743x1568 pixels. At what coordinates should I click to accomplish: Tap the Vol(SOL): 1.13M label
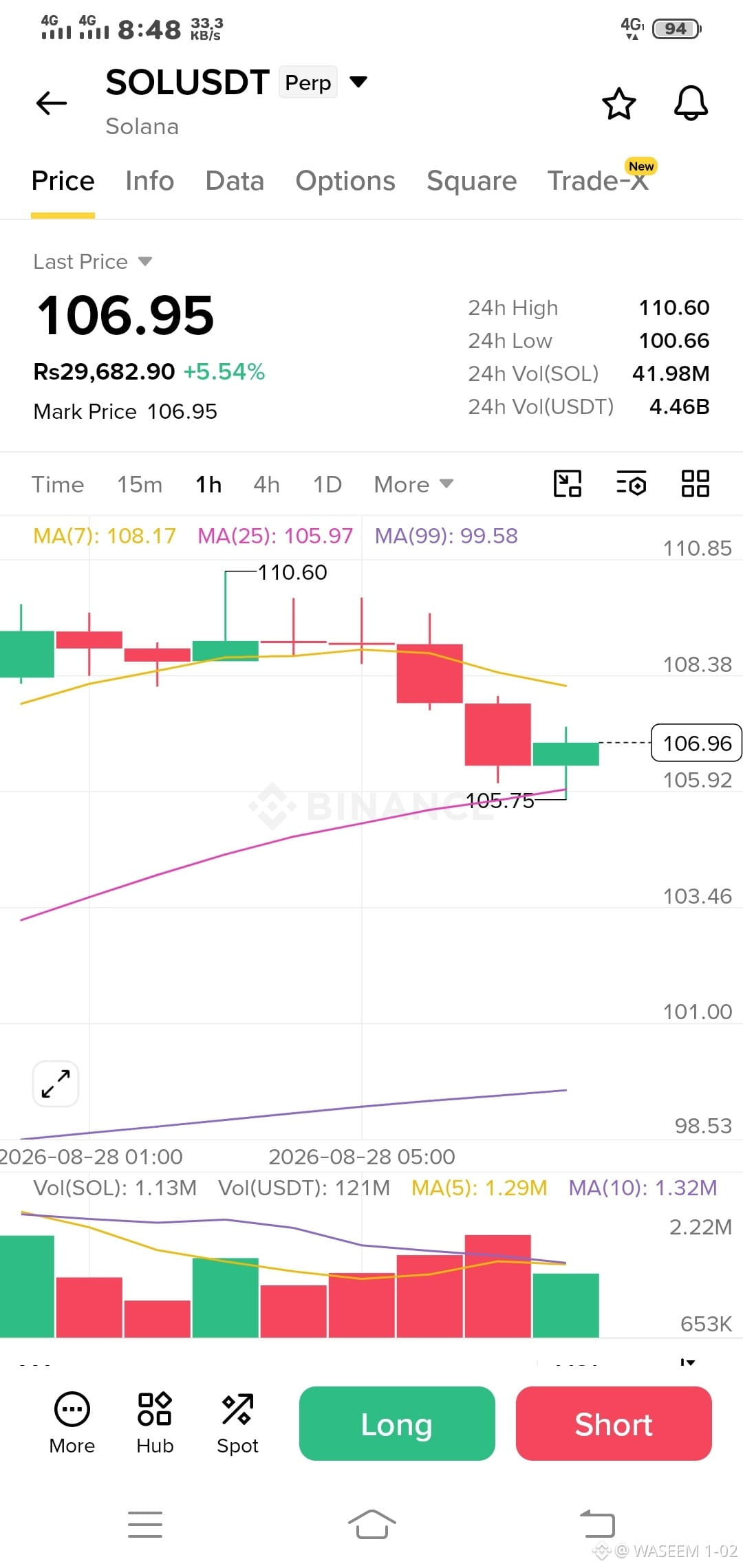point(115,1188)
